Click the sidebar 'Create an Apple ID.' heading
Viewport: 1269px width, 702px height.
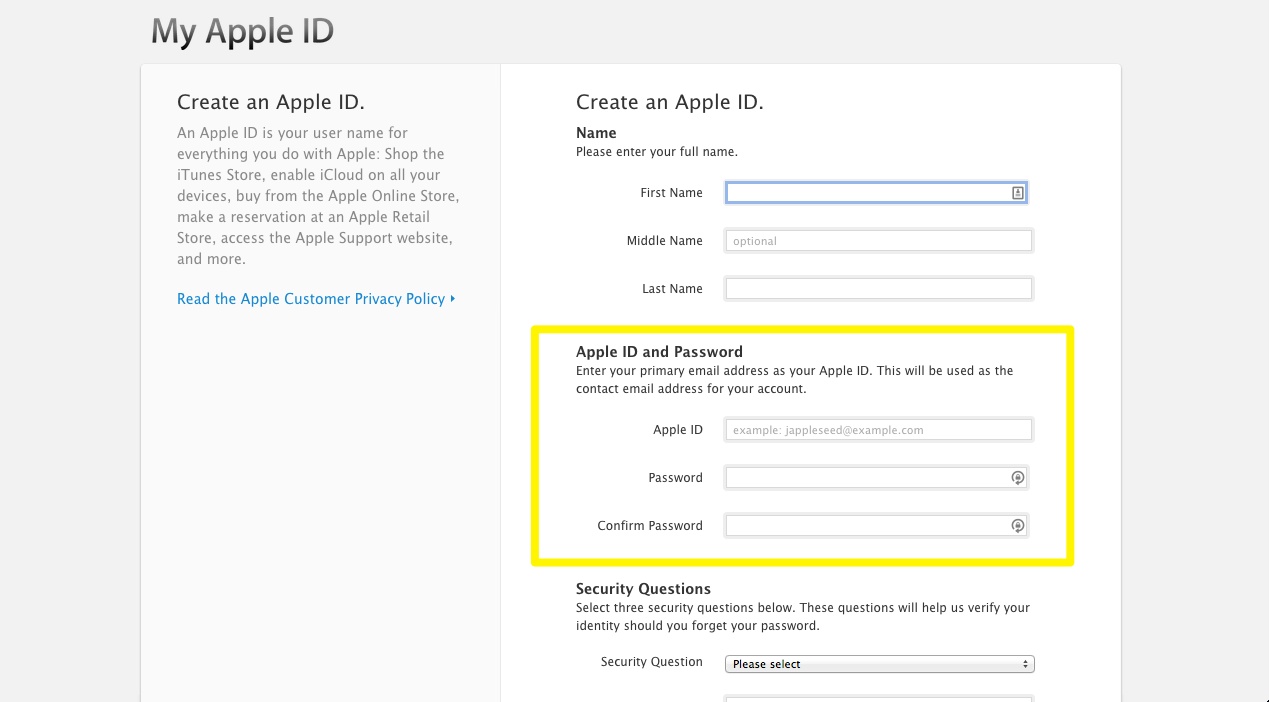(271, 102)
